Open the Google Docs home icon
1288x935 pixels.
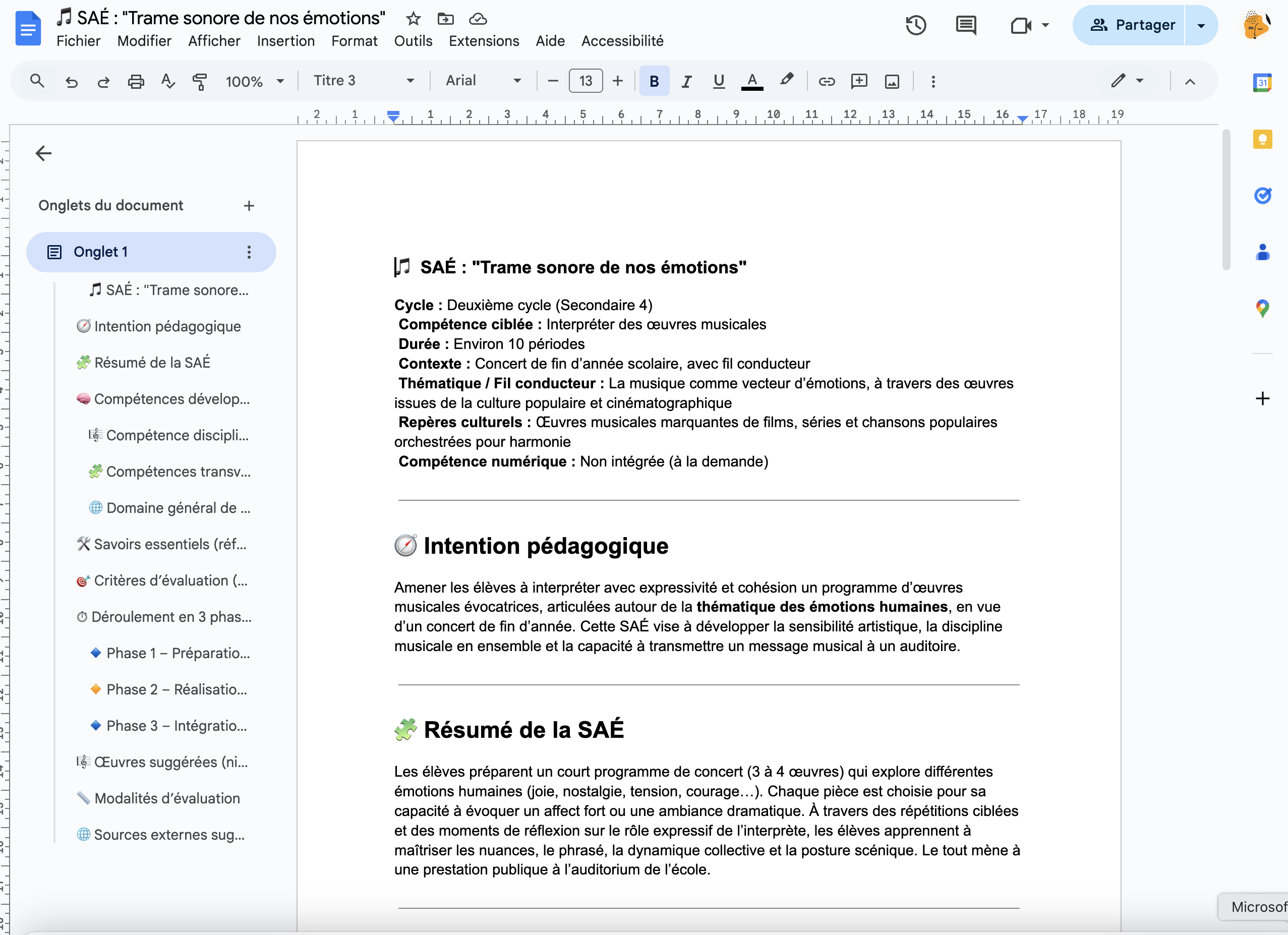(x=28, y=28)
